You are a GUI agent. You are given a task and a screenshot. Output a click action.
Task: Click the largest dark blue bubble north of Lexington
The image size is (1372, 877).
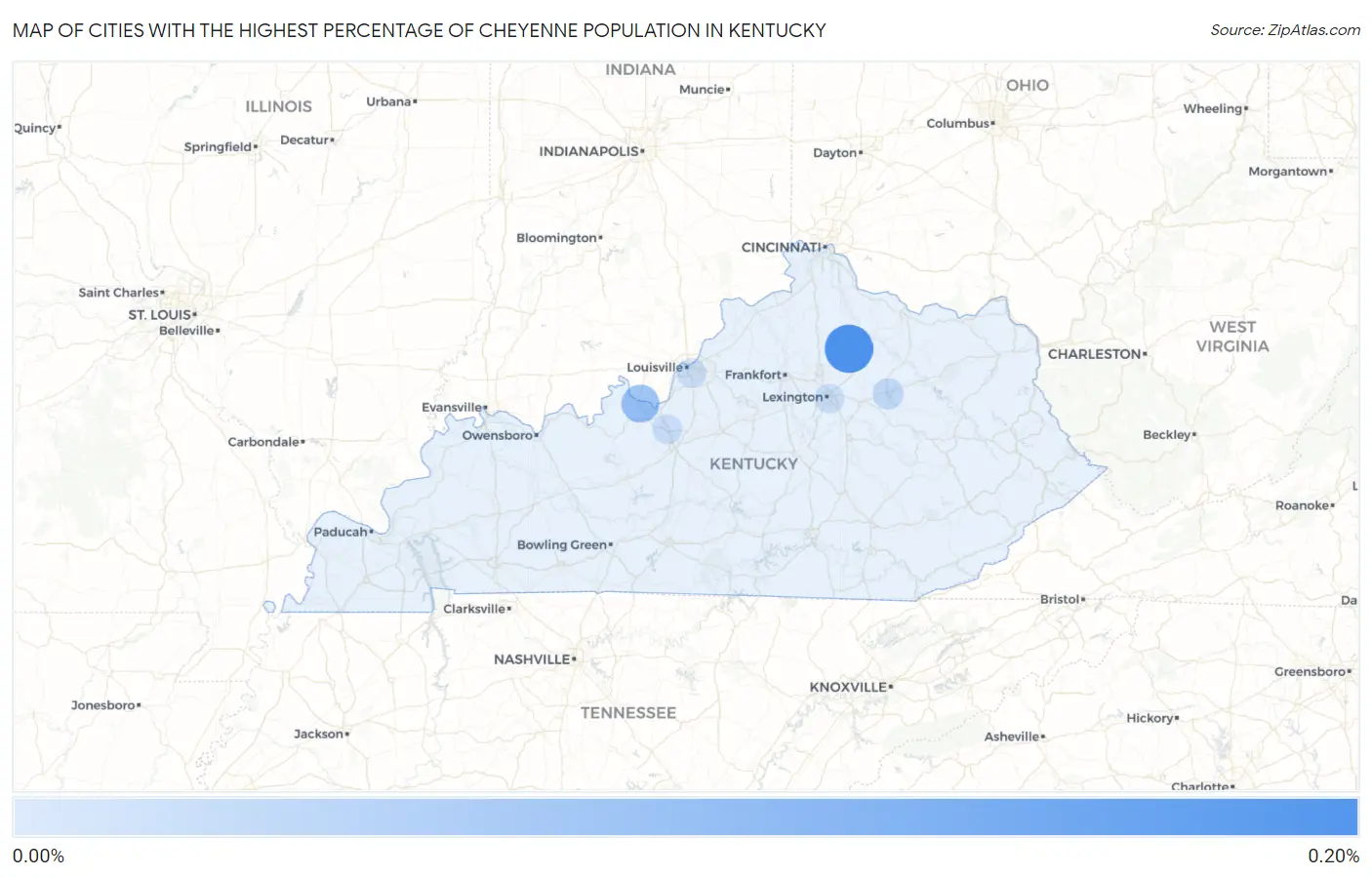(849, 348)
